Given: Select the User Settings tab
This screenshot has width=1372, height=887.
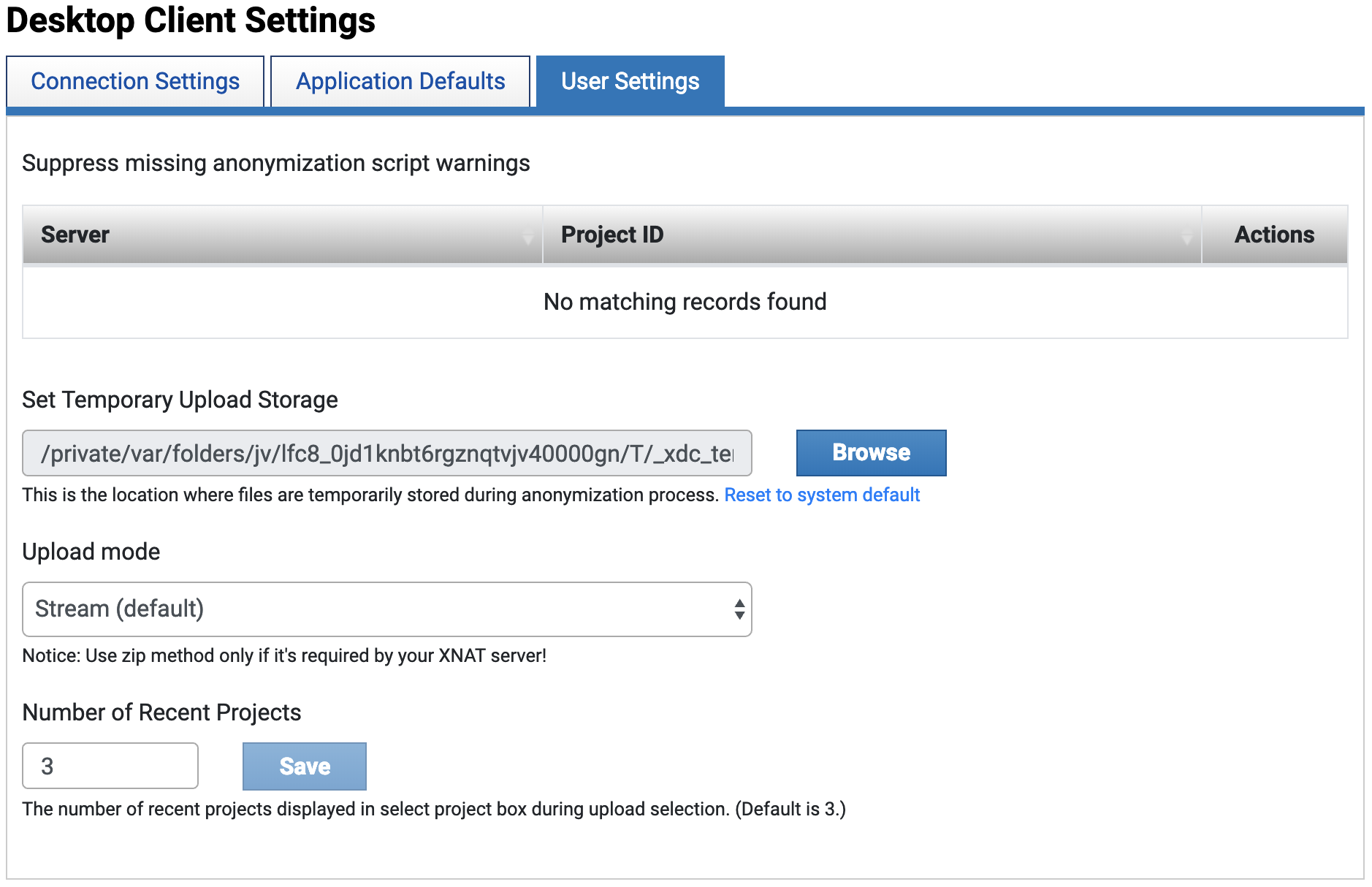Looking at the screenshot, I should pos(630,81).
